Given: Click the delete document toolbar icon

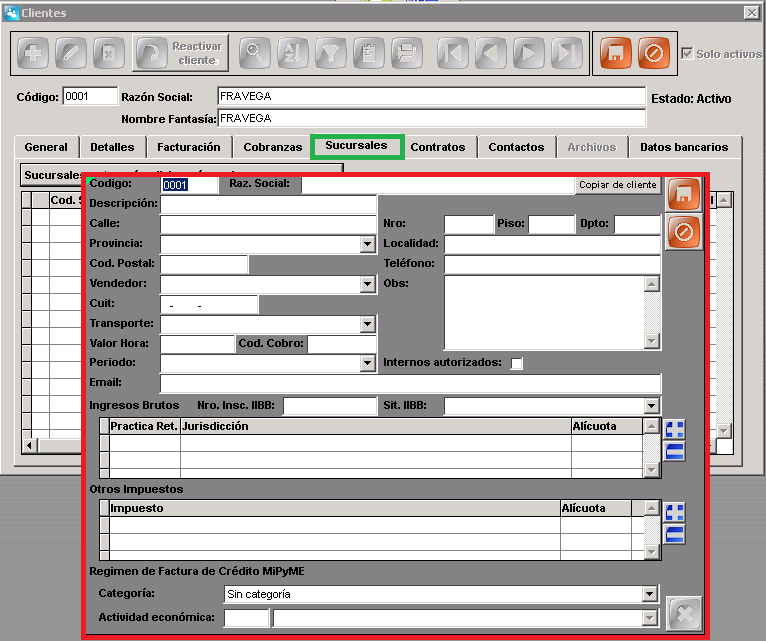Looking at the screenshot, I should (x=109, y=53).
